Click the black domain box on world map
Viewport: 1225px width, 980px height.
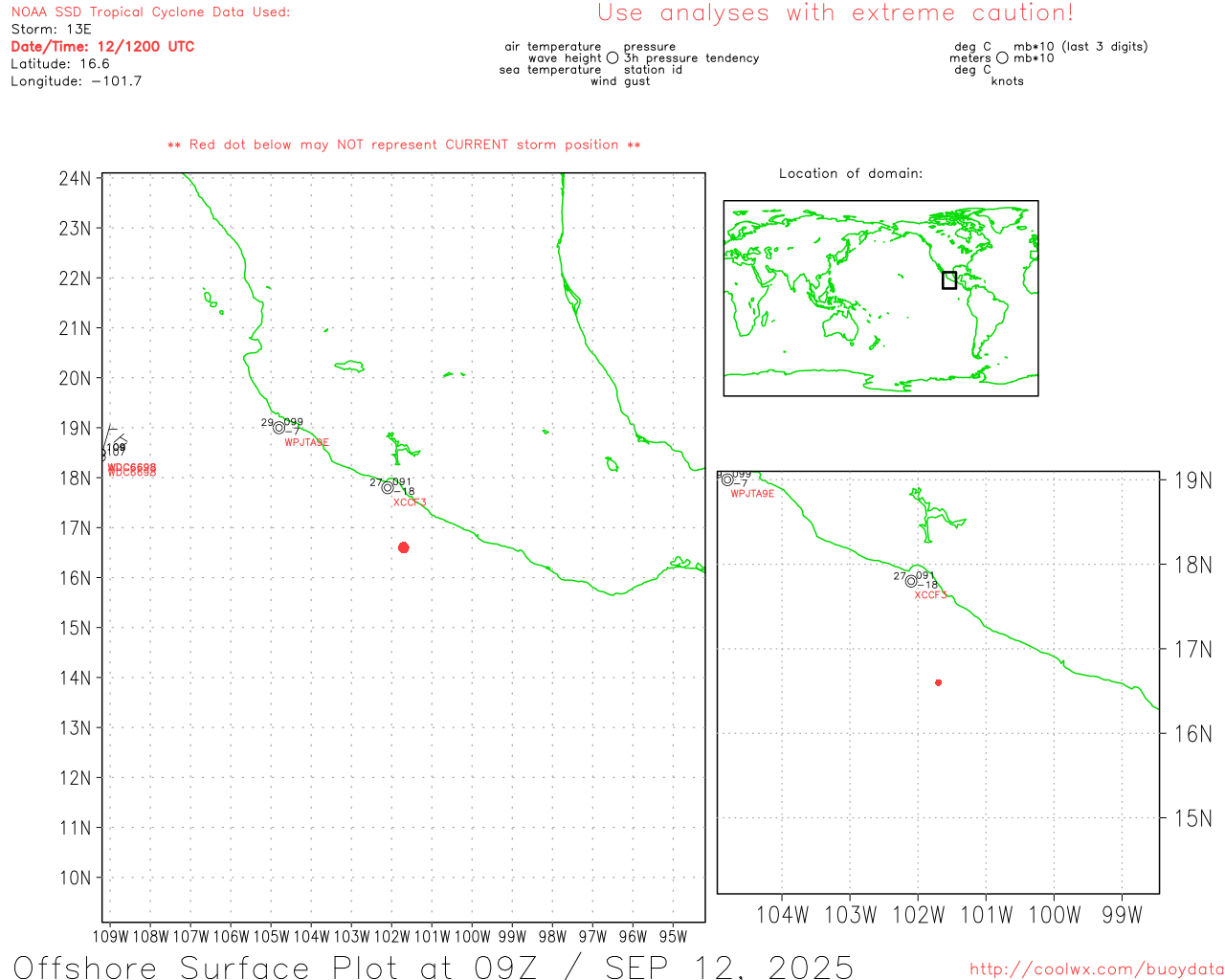click(x=949, y=279)
